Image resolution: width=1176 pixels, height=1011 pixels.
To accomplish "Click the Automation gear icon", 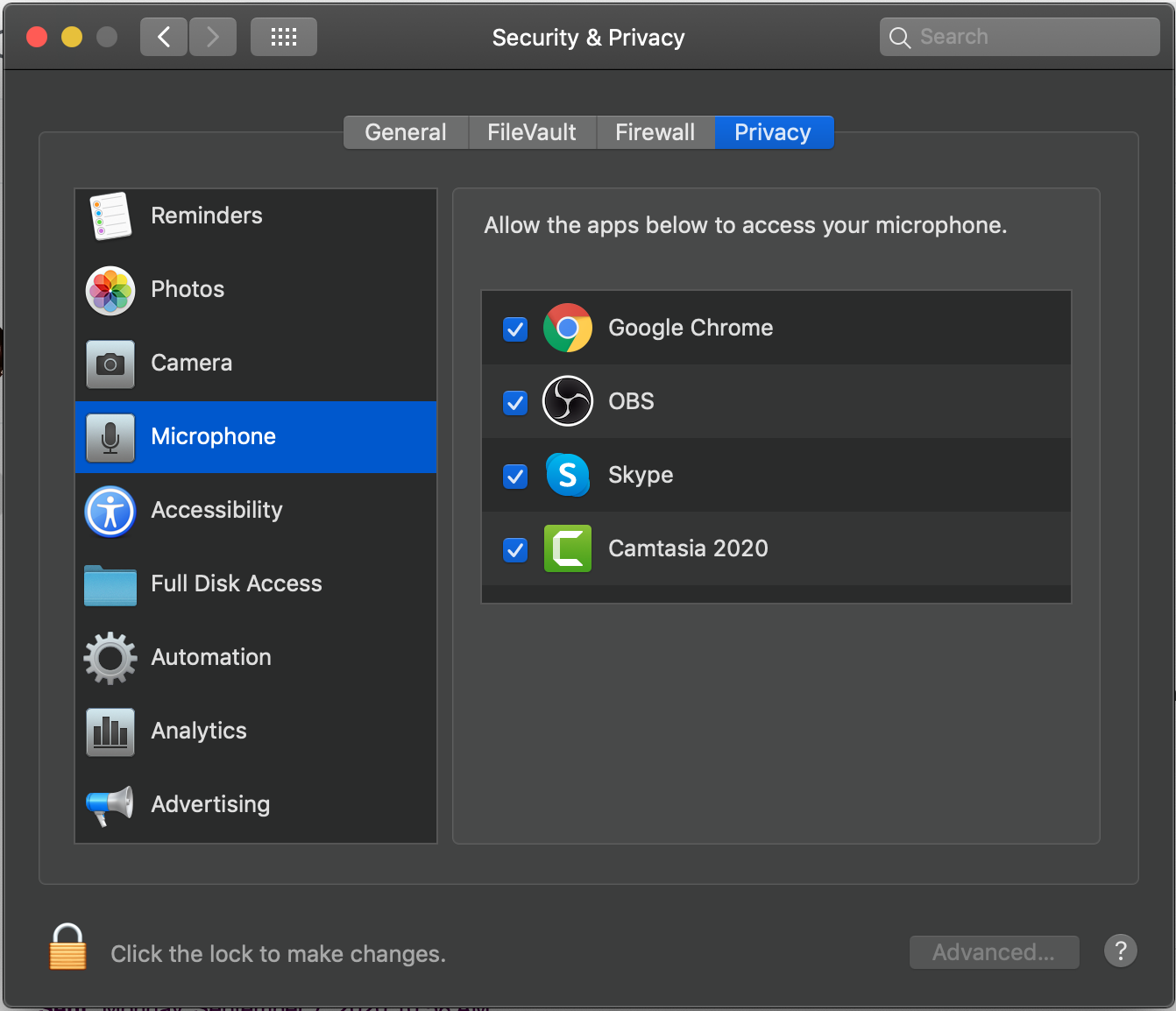I will (110, 658).
